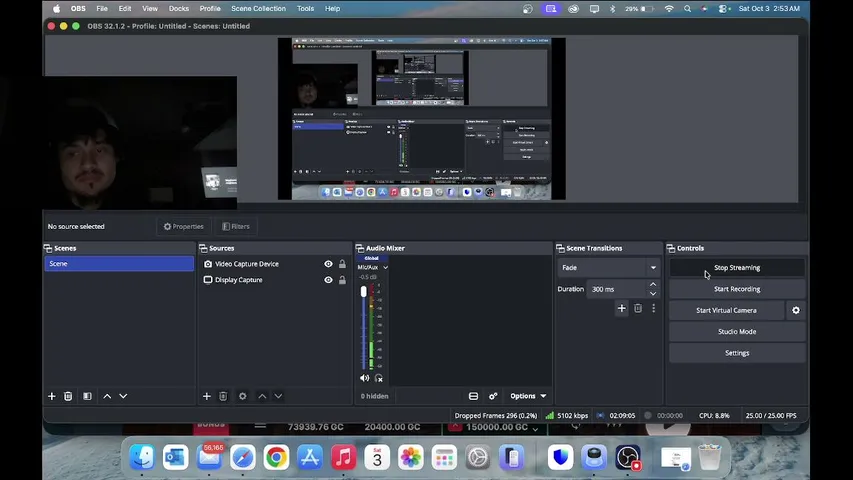853x480 pixels.
Task: Toggle Mic/Aux audio monitoring headphone icon
Action: click(x=379, y=378)
